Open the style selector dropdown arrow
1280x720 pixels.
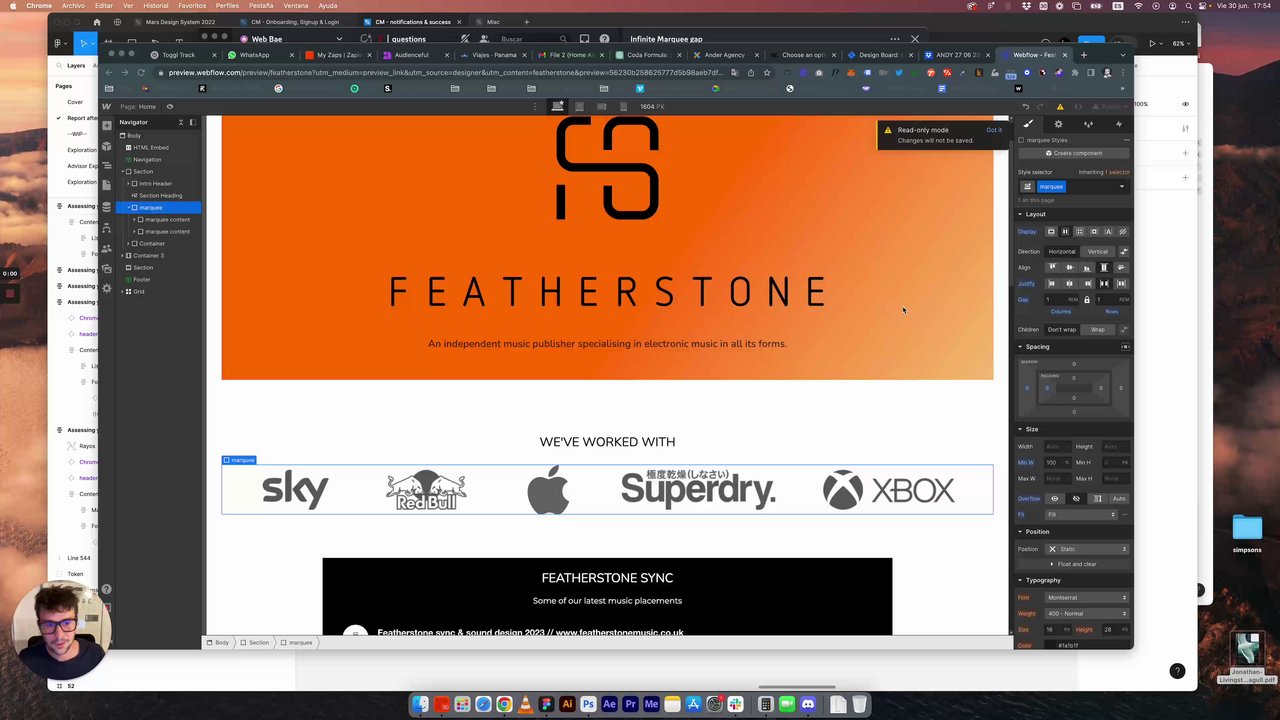1121,187
